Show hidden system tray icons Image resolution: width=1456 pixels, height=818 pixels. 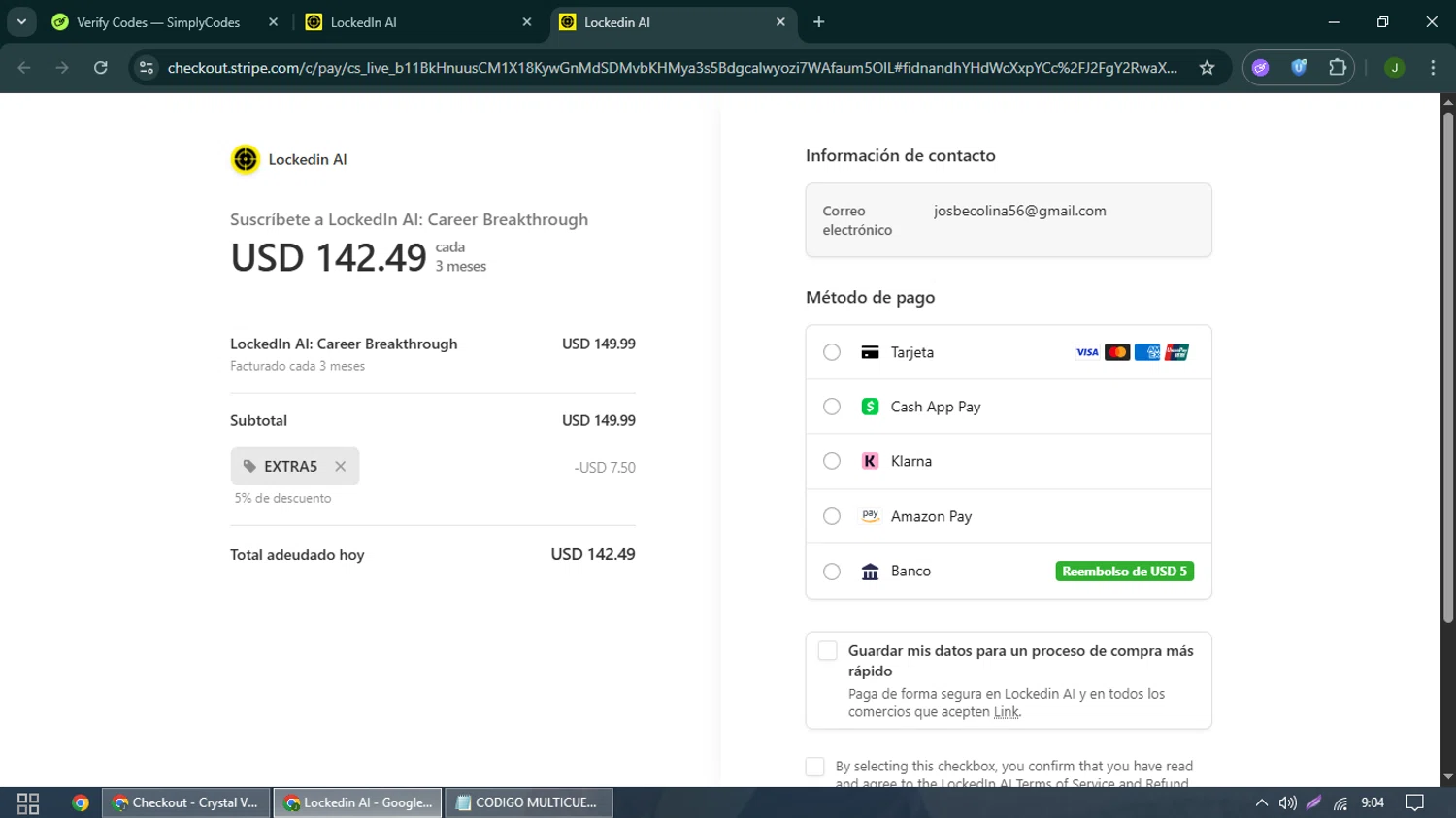coord(1261,802)
